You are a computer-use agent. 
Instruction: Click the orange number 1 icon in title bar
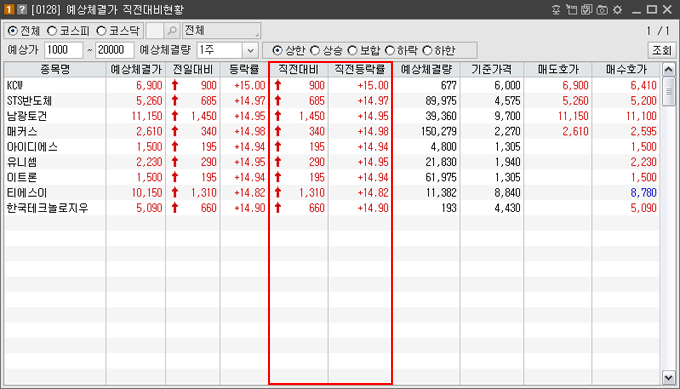9,10
